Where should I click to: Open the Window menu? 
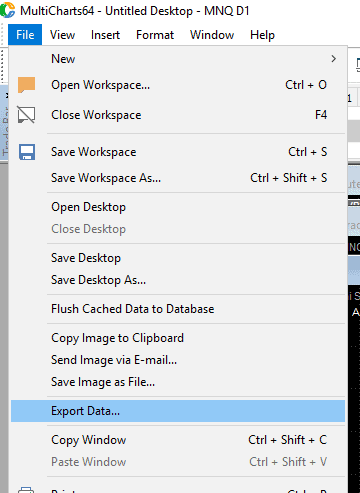click(212, 35)
